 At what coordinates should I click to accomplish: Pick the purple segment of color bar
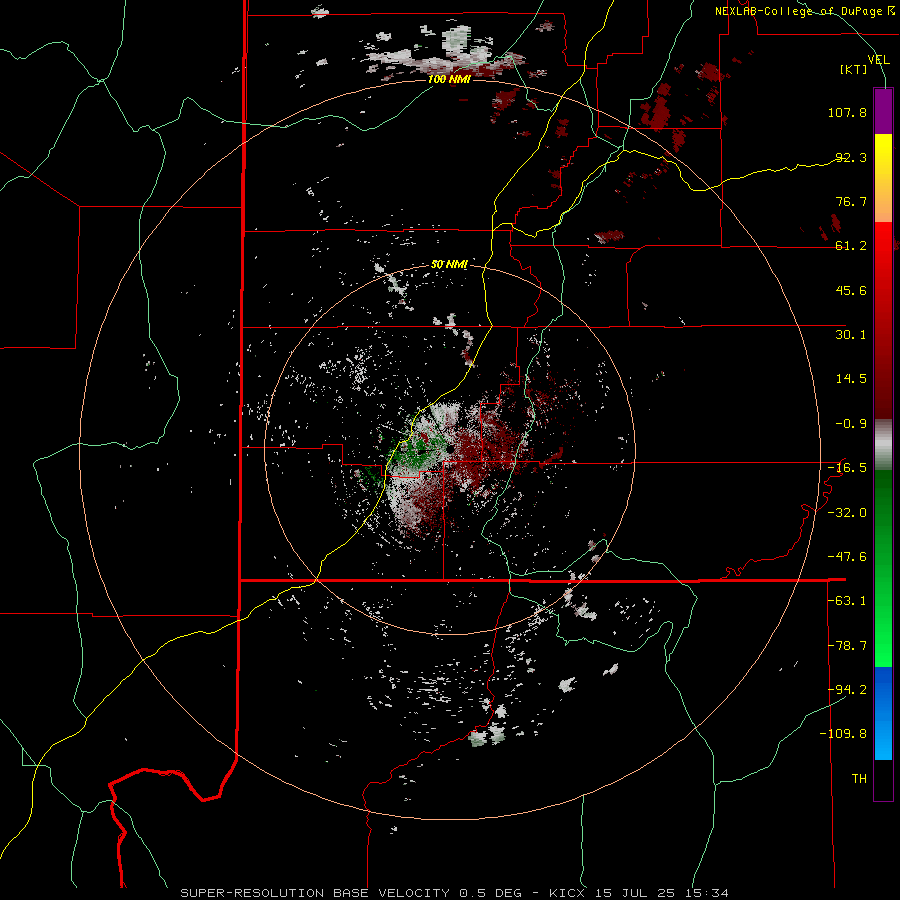click(x=883, y=111)
